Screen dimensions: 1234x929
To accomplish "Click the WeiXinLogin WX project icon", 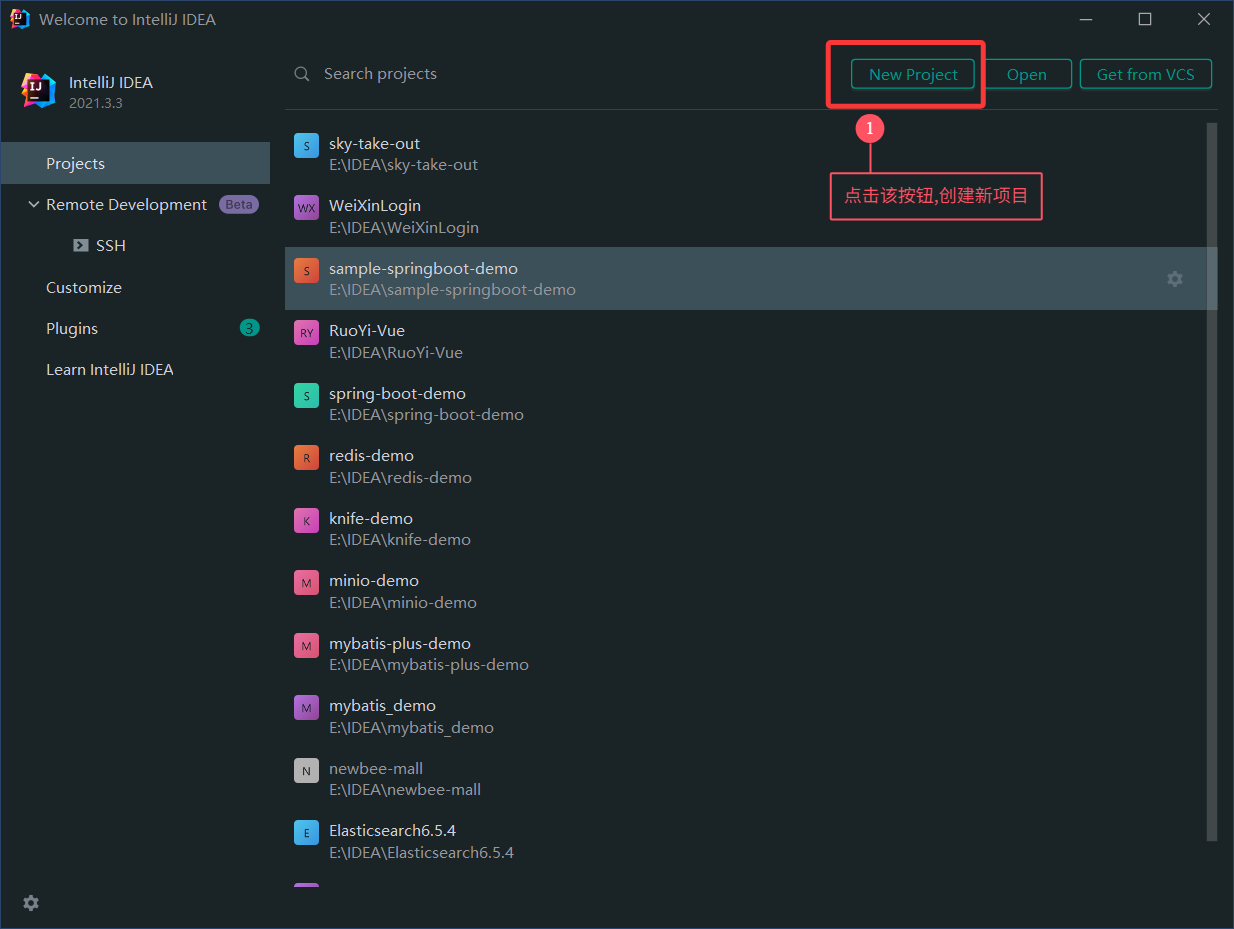I will [306, 208].
